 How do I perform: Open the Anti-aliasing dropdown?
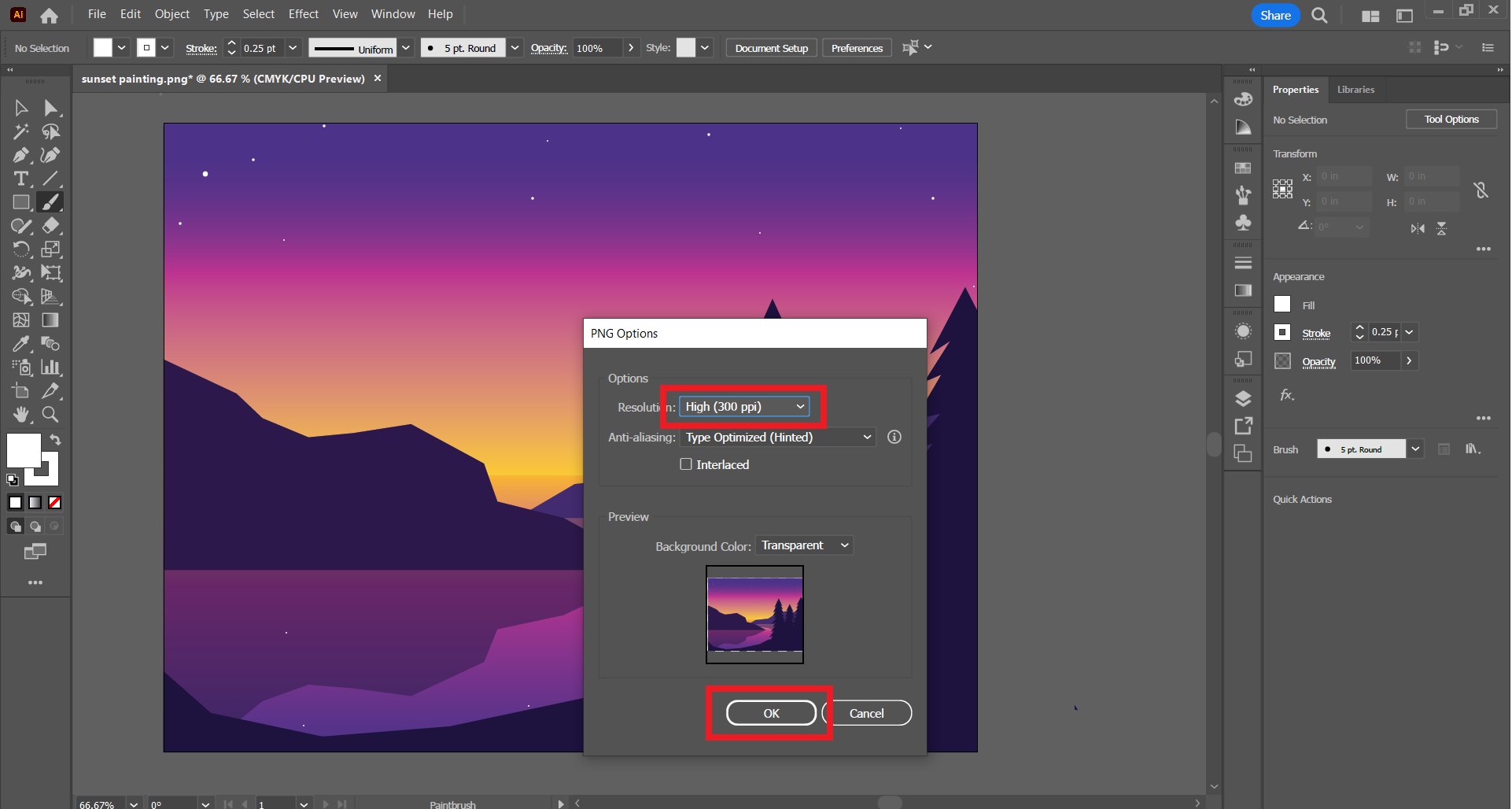(778, 437)
